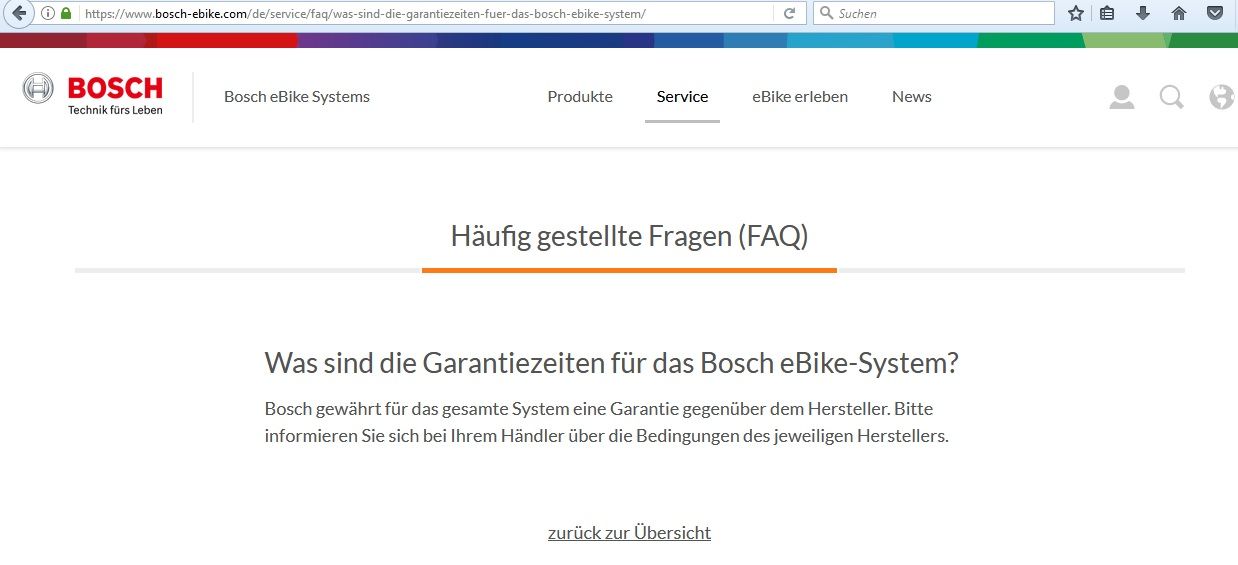
Task: Open the Service menu
Action: 682,97
